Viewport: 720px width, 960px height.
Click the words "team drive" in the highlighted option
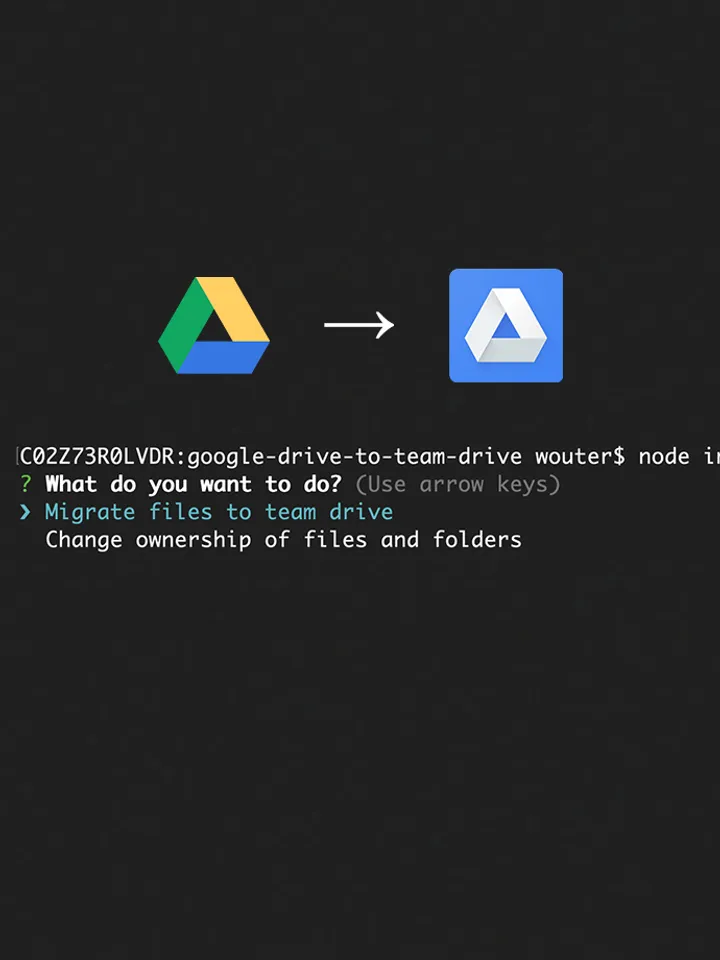tap(329, 512)
